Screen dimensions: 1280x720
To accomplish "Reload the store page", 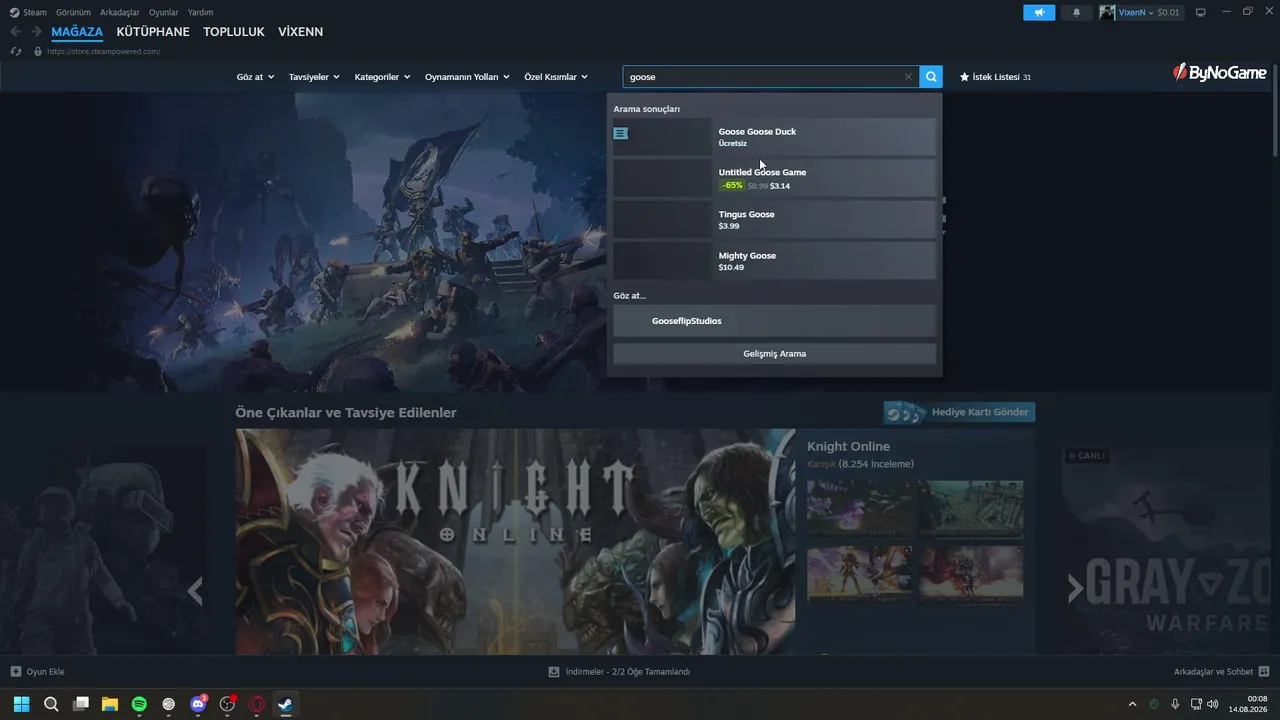I will coord(16,51).
